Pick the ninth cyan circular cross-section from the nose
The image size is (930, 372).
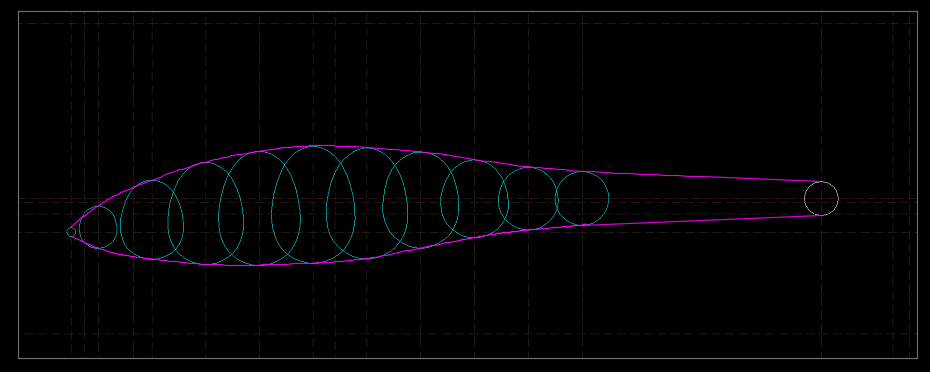pos(528,199)
